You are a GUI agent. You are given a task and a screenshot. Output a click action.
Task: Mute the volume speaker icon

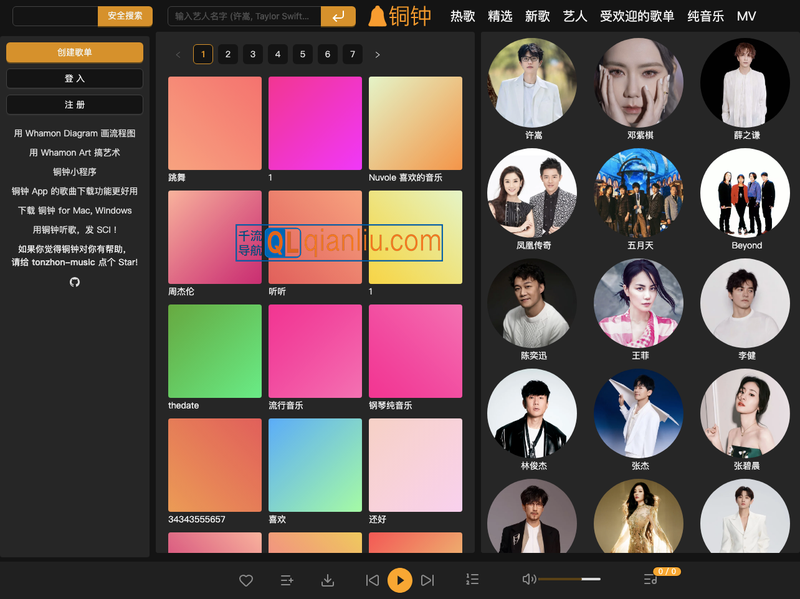click(529, 579)
